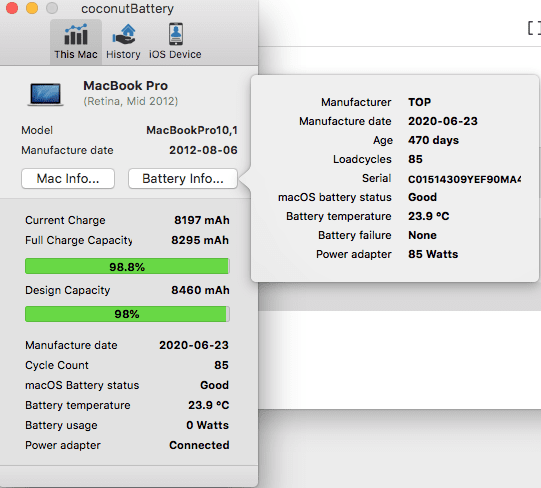The image size is (541, 488).
Task: Select the 0 Watts battery usage value
Action: (x=207, y=425)
